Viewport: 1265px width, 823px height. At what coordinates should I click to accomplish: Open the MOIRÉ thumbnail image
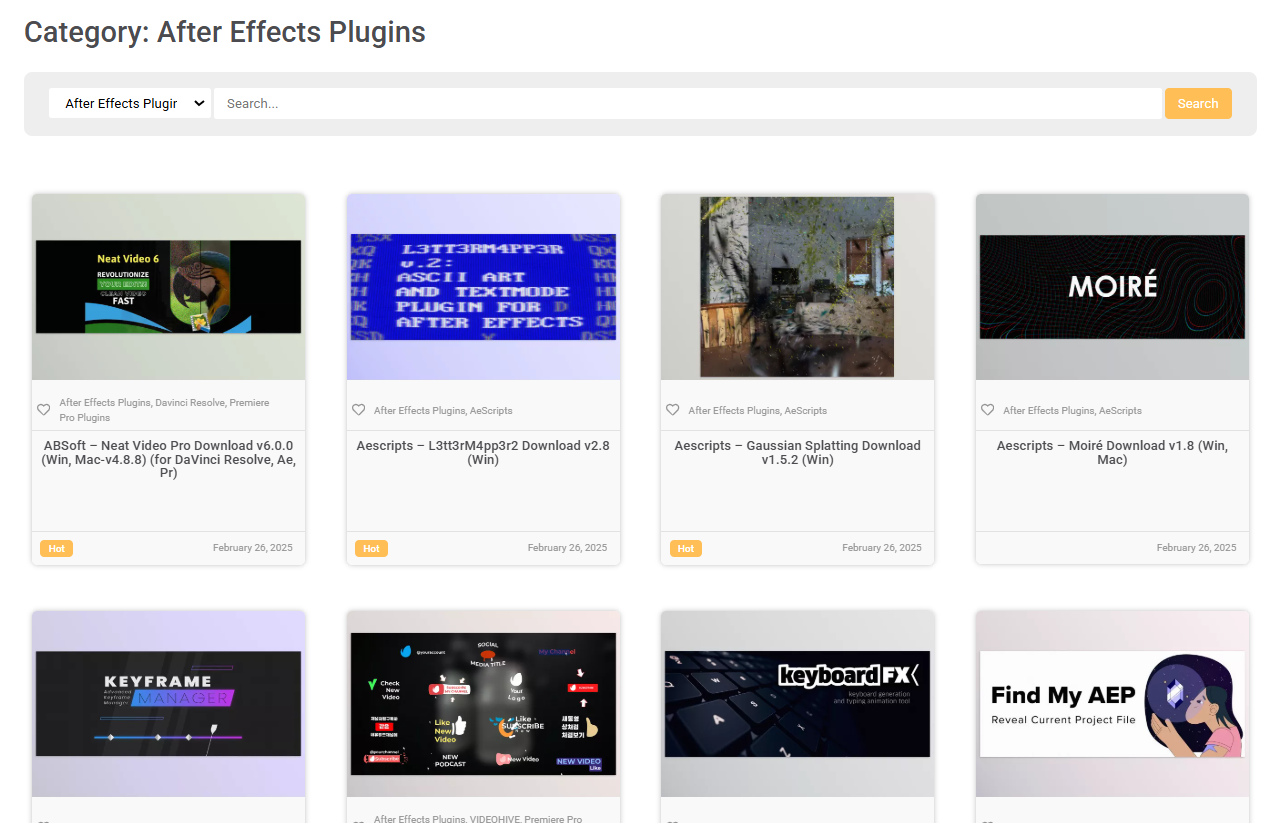point(1112,287)
